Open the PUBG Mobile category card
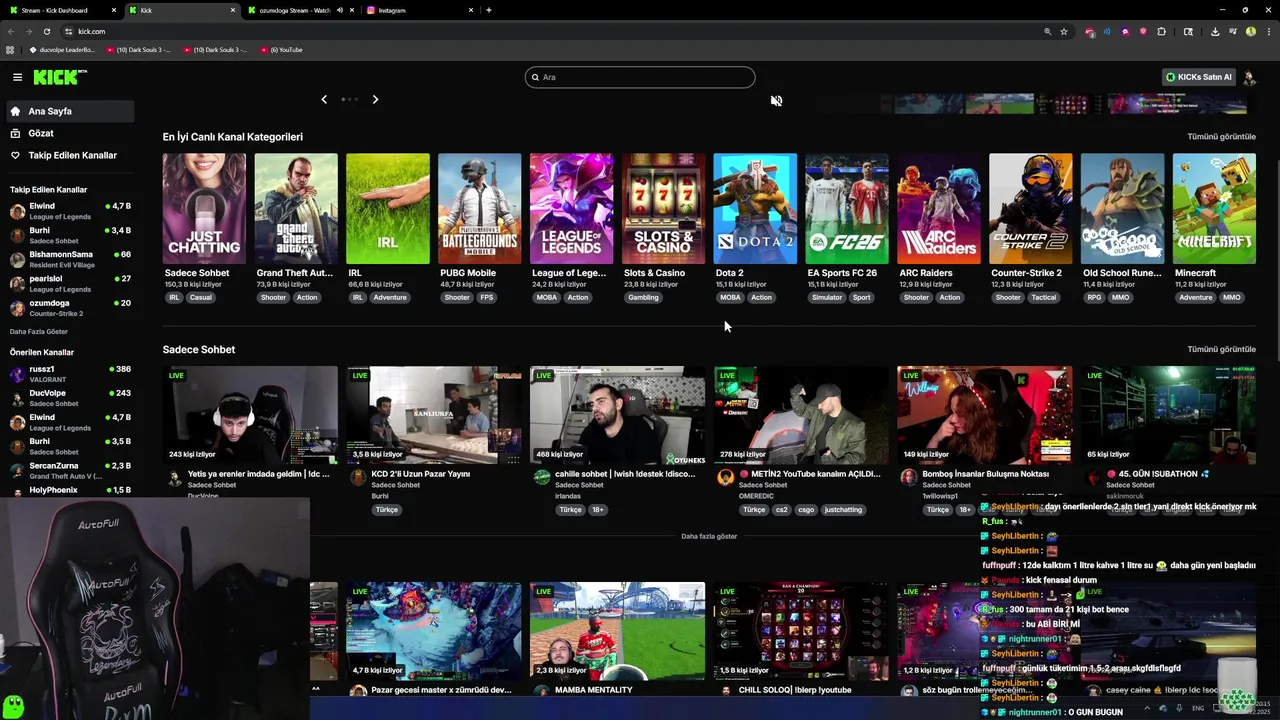The image size is (1280, 720). point(480,208)
